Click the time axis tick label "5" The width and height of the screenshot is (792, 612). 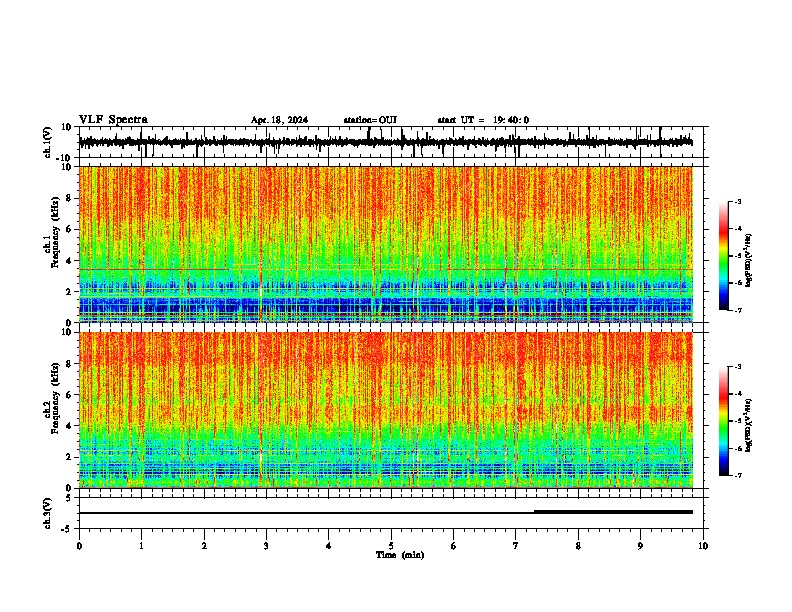(x=391, y=546)
